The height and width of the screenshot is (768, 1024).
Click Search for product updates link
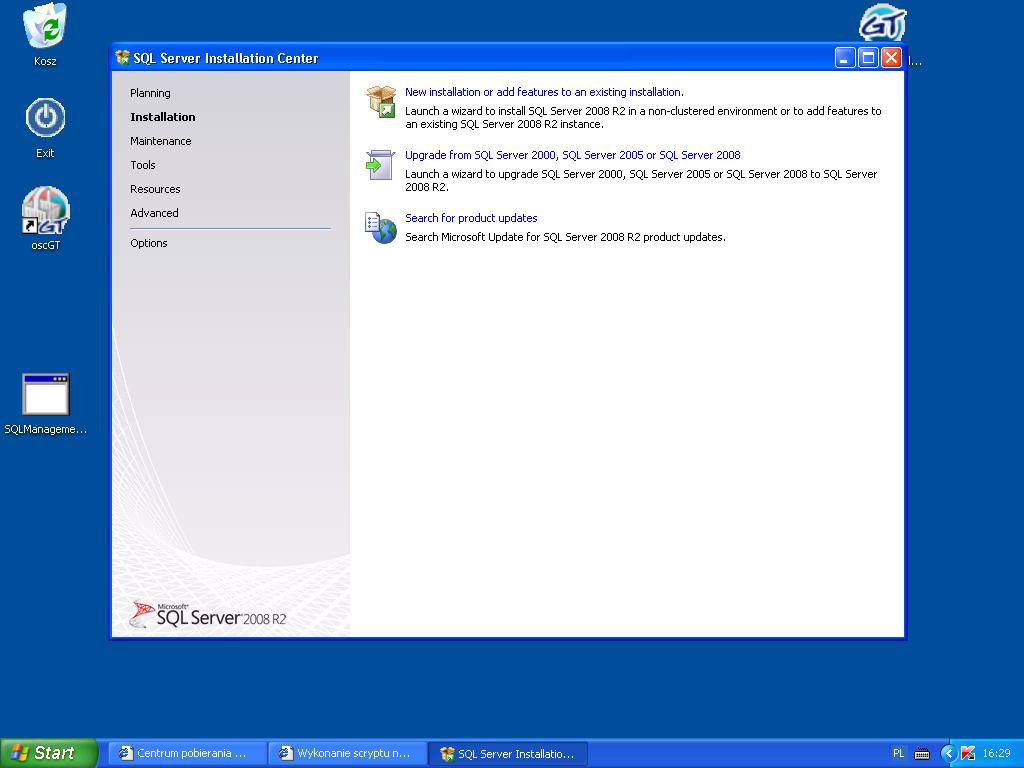[471, 218]
